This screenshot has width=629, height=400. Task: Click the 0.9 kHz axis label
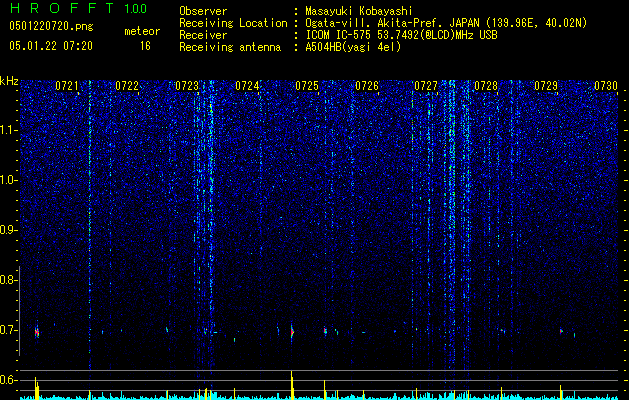pos(7,230)
